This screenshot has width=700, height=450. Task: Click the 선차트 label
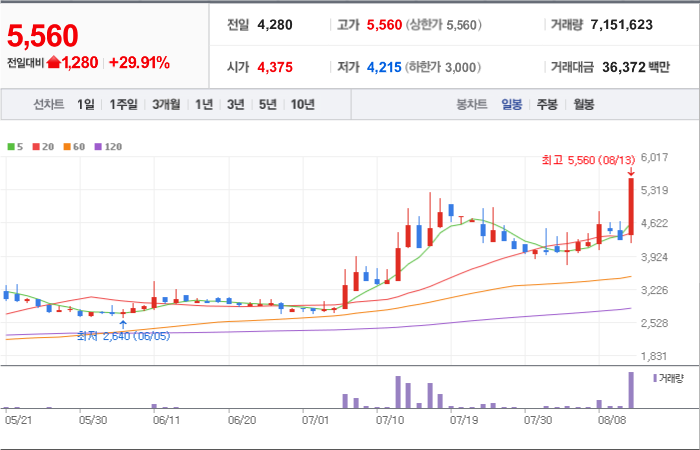[49, 104]
